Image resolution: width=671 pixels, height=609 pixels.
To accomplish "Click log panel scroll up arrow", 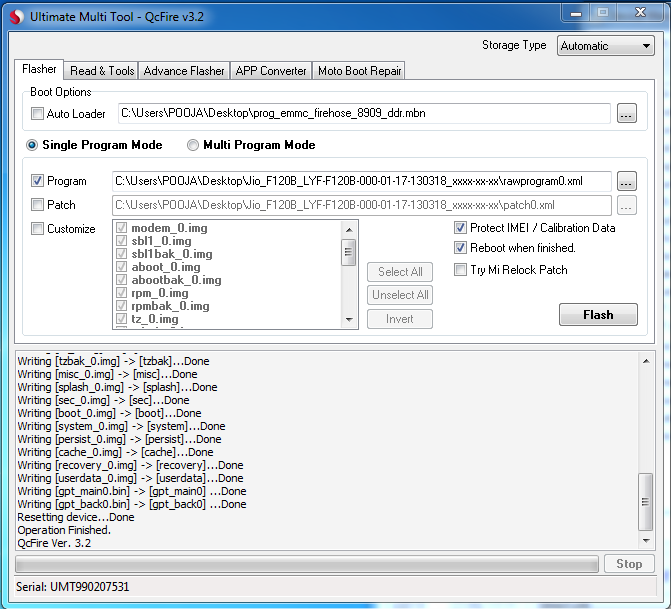I will [646, 361].
